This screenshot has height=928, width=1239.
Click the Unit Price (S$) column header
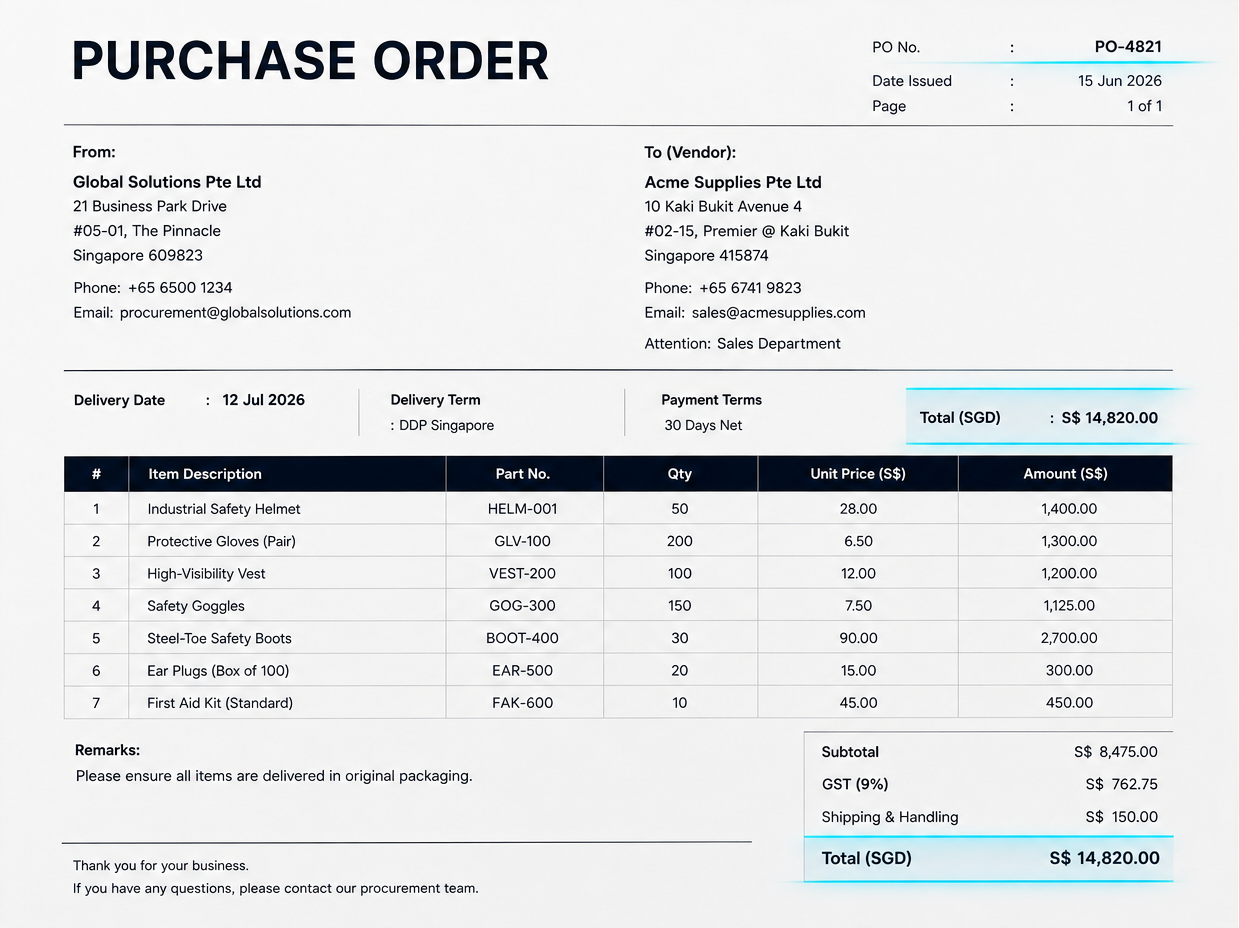858,474
